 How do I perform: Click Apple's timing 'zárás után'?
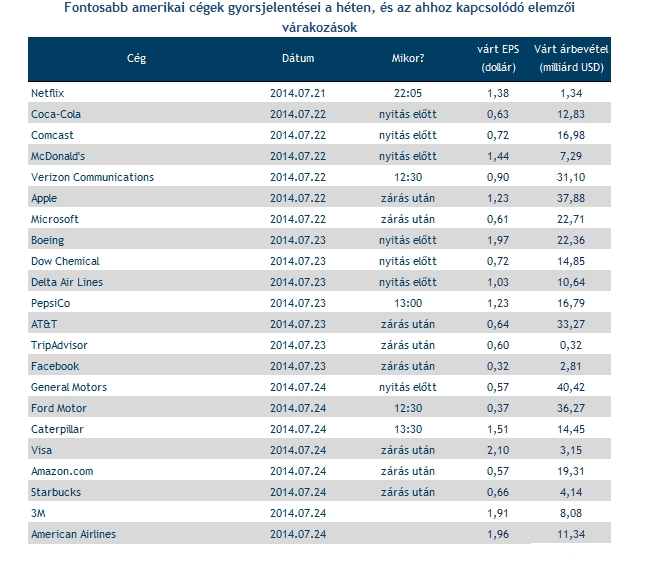pyautogui.click(x=408, y=198)
